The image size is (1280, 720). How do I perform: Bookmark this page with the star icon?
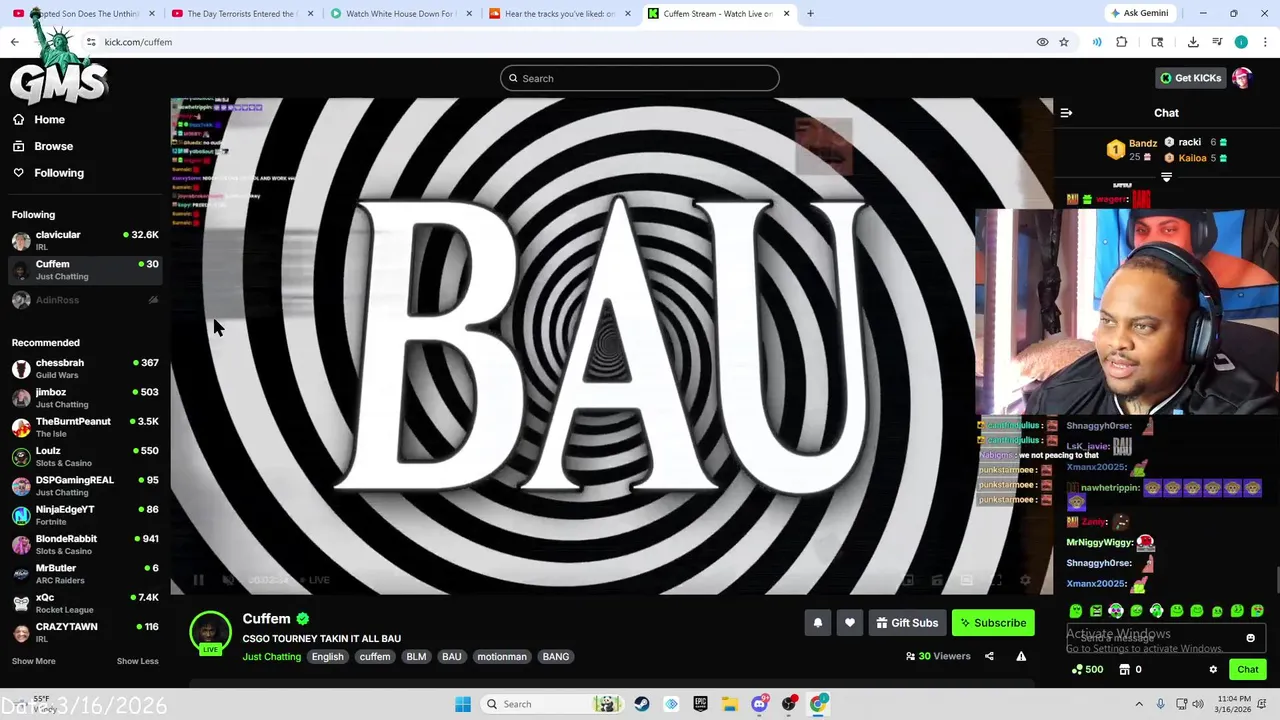1064,42
